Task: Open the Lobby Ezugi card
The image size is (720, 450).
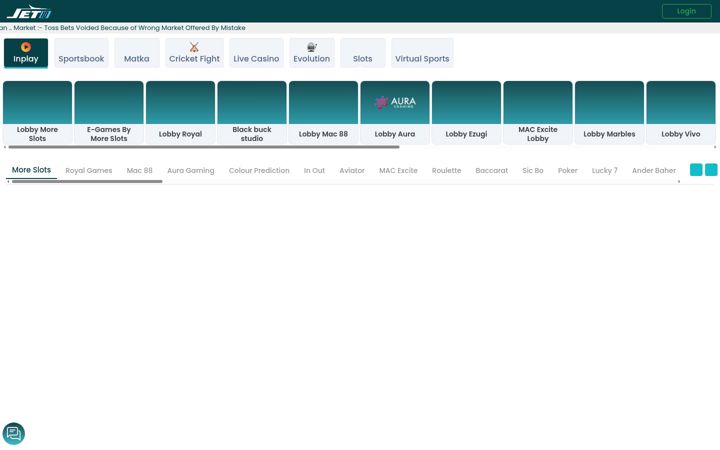Action: [x=467, y=112]
